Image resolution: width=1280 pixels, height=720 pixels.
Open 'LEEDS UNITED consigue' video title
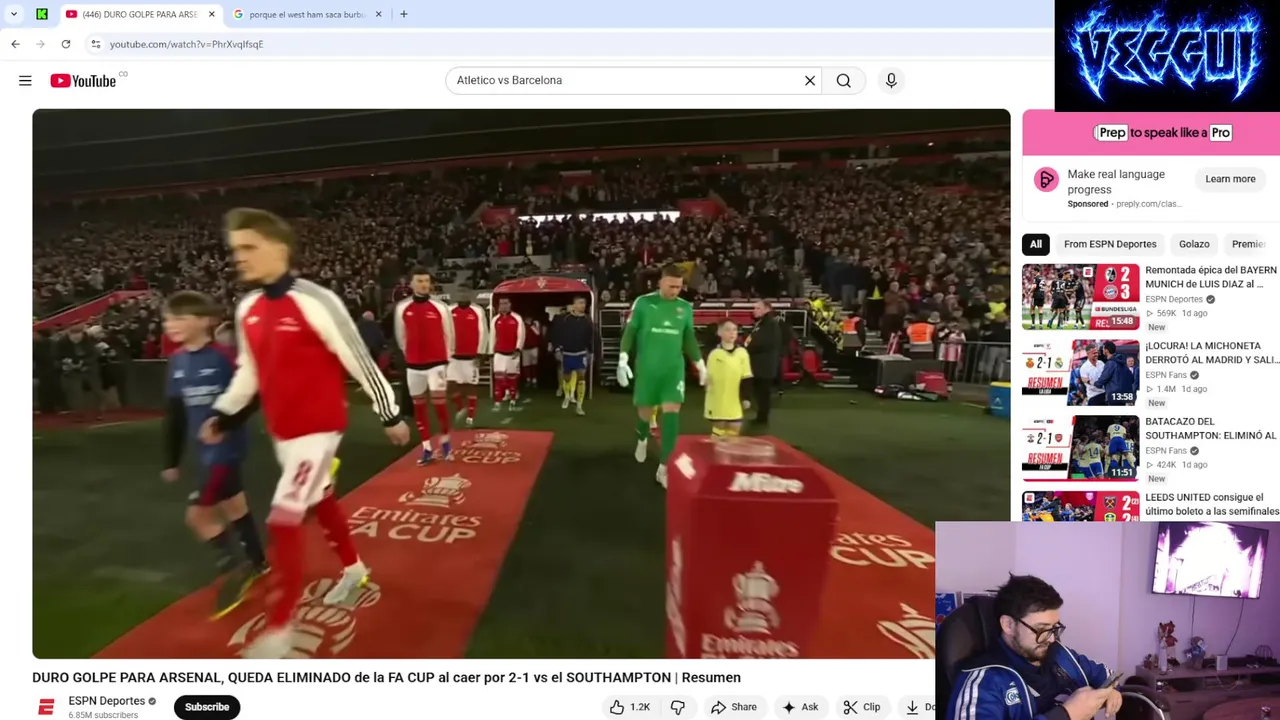coord(1212,504)
